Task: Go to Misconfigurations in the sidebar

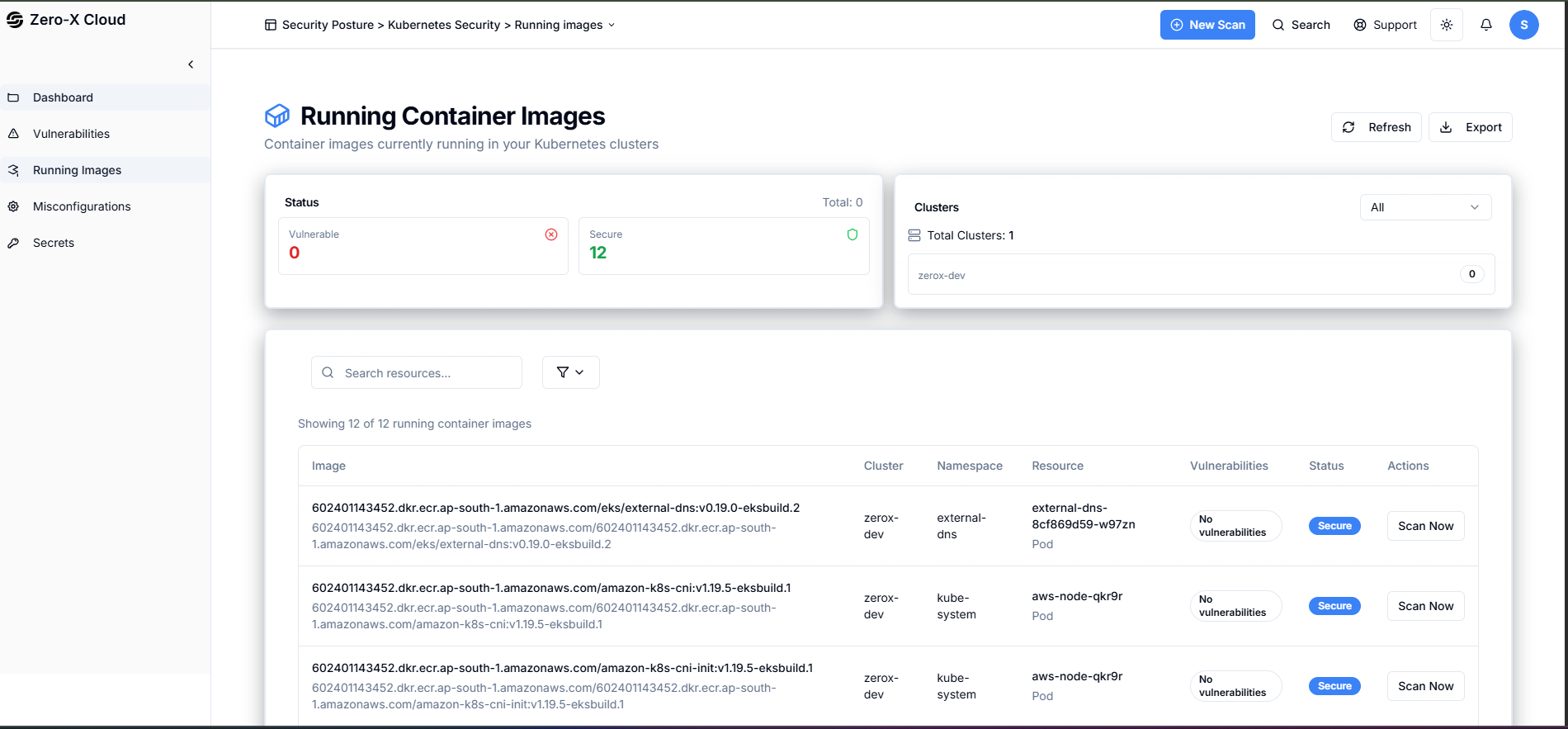Action: [x=105, y=206]
